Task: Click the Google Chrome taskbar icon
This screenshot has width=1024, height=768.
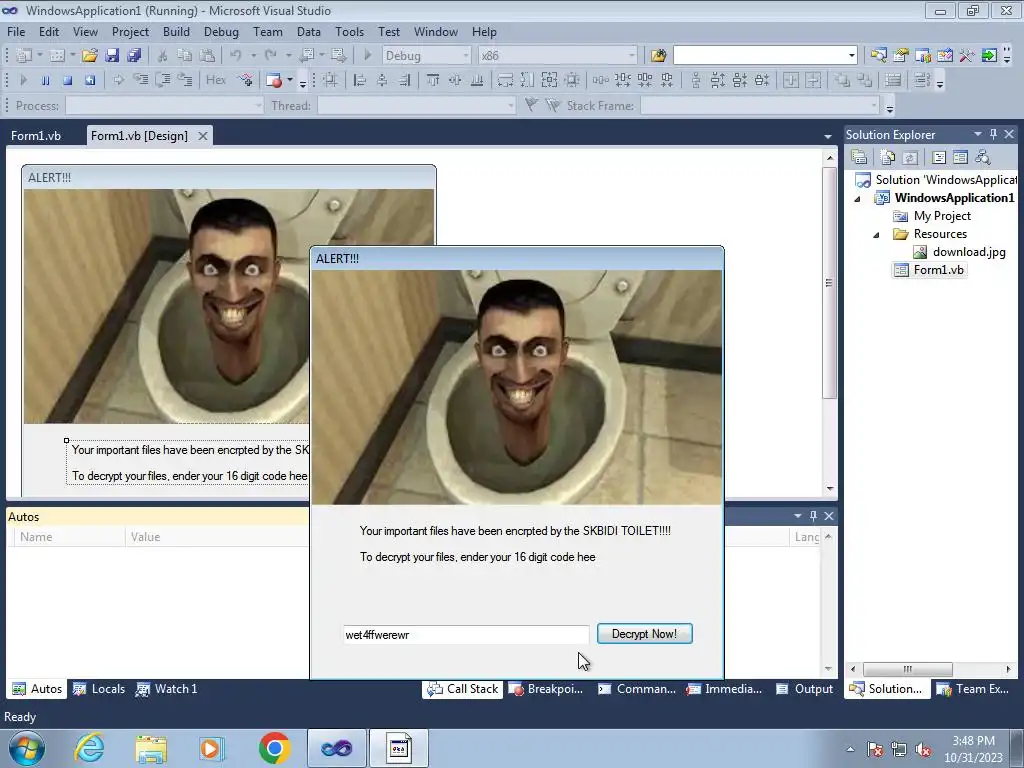Action: coord(274,748)
